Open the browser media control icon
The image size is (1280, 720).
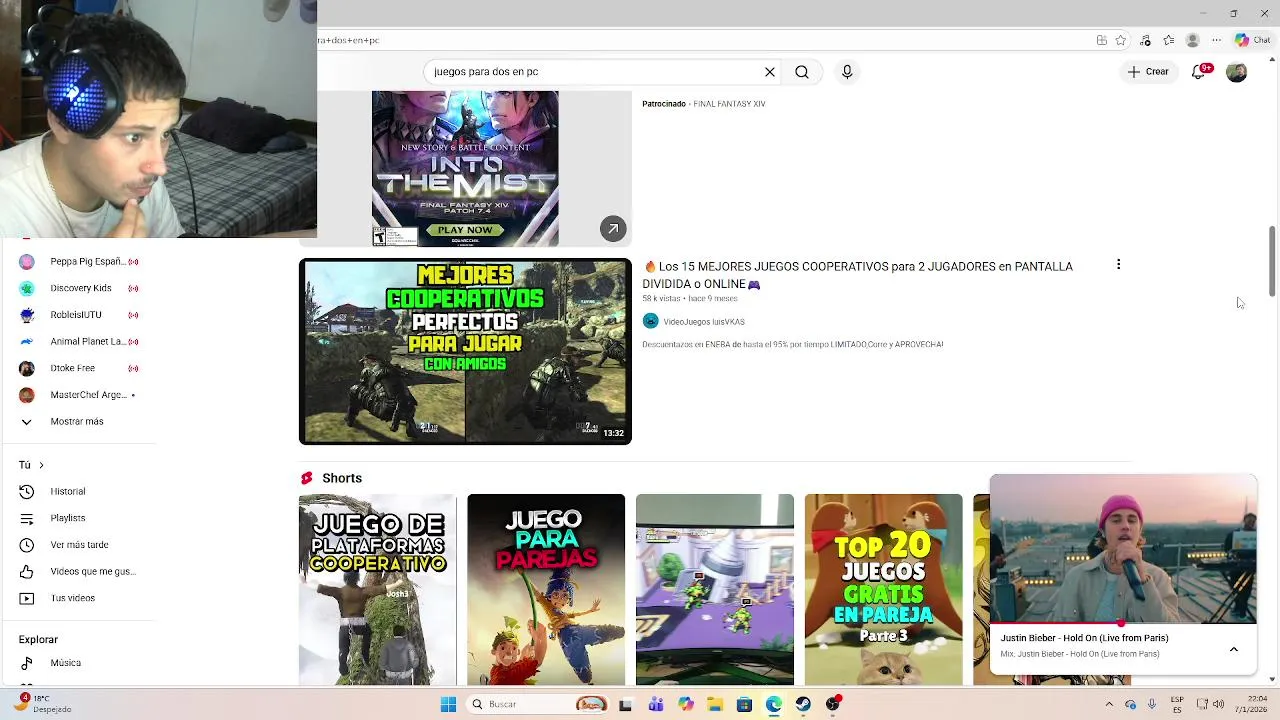pyautogui.click(x=1145, y=40)
